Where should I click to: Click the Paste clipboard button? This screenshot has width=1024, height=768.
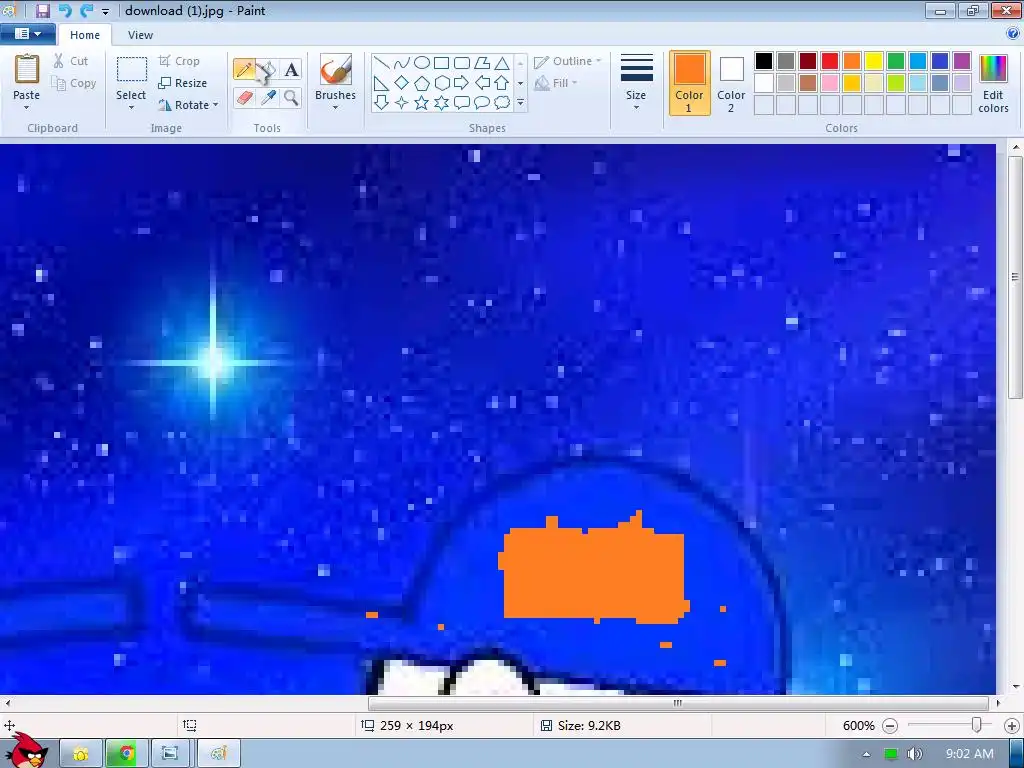27,70
